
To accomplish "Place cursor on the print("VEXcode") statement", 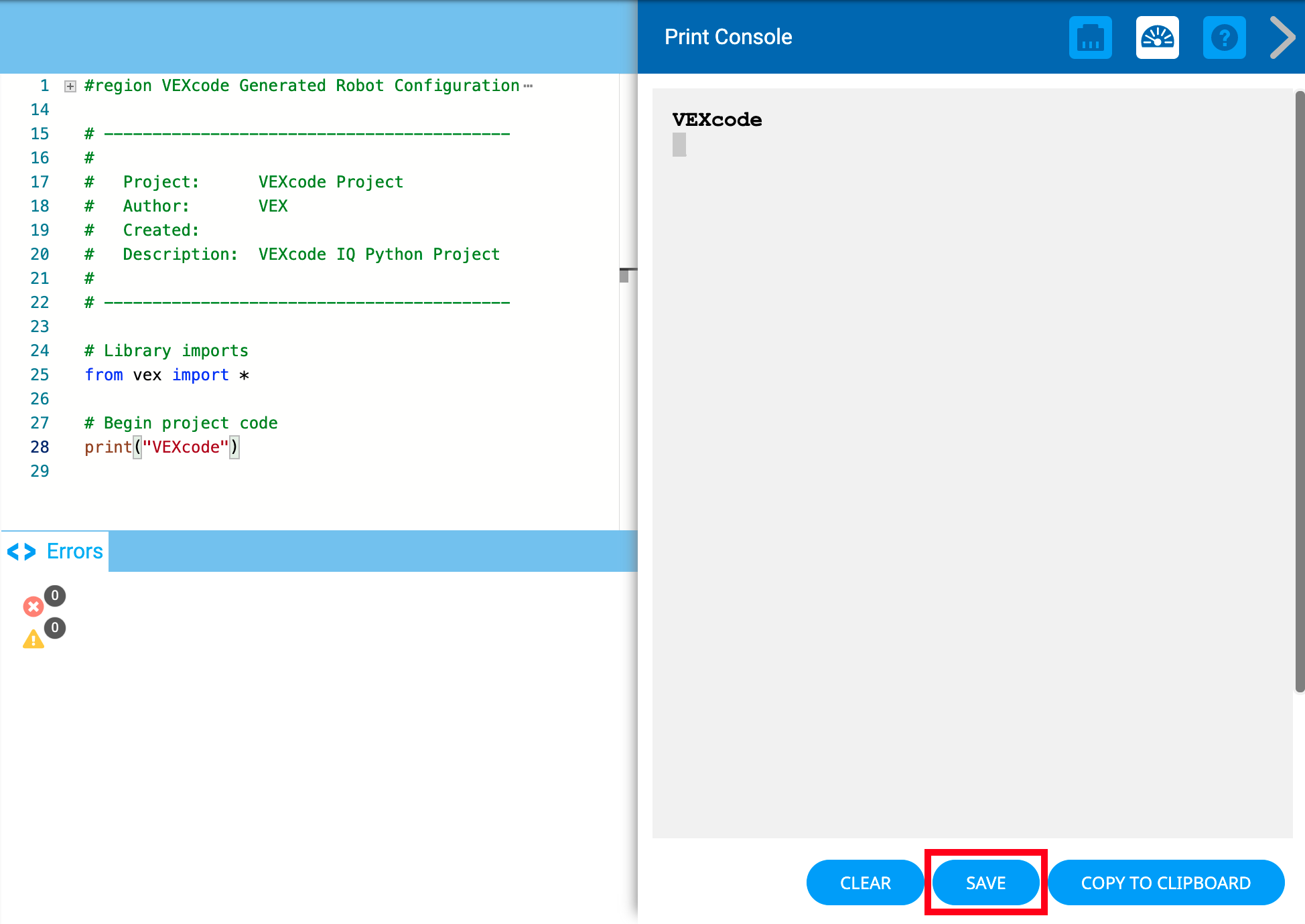I will pyautogui.click(x=161, y=447).
